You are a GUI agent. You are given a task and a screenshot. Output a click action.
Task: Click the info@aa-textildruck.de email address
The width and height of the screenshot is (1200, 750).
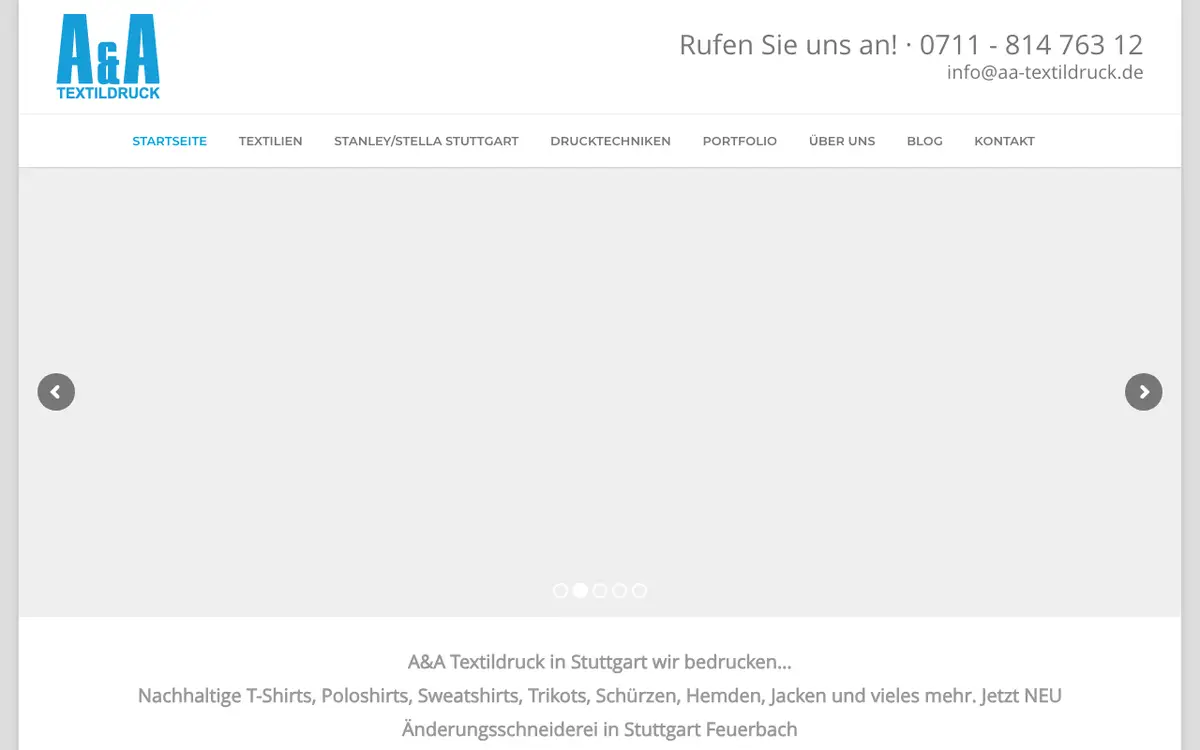(x=1045, y=73)
